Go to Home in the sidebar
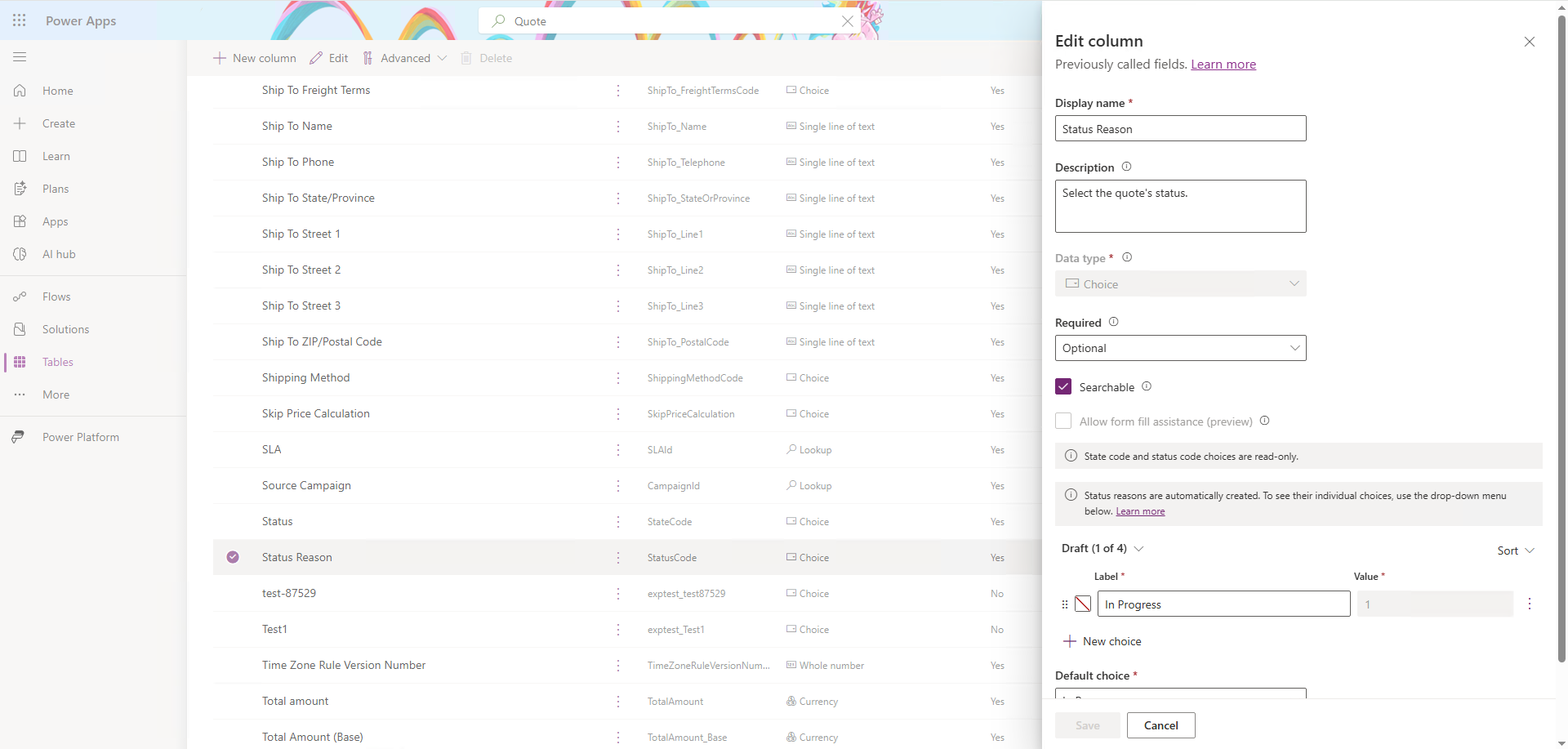This screenshot has height=749, width=1568. pos(57,91)
